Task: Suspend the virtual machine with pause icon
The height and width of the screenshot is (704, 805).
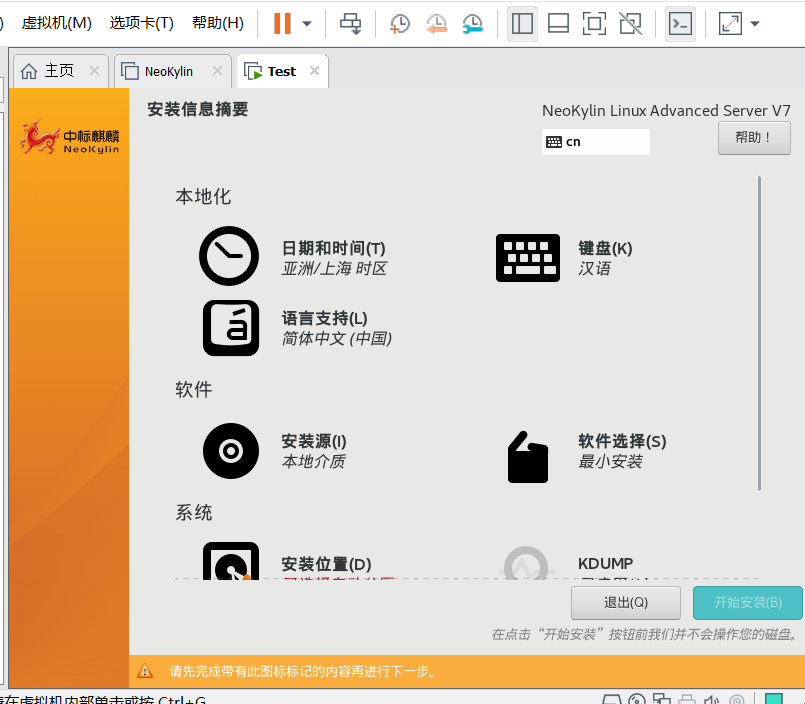Action: click(283, 22)
